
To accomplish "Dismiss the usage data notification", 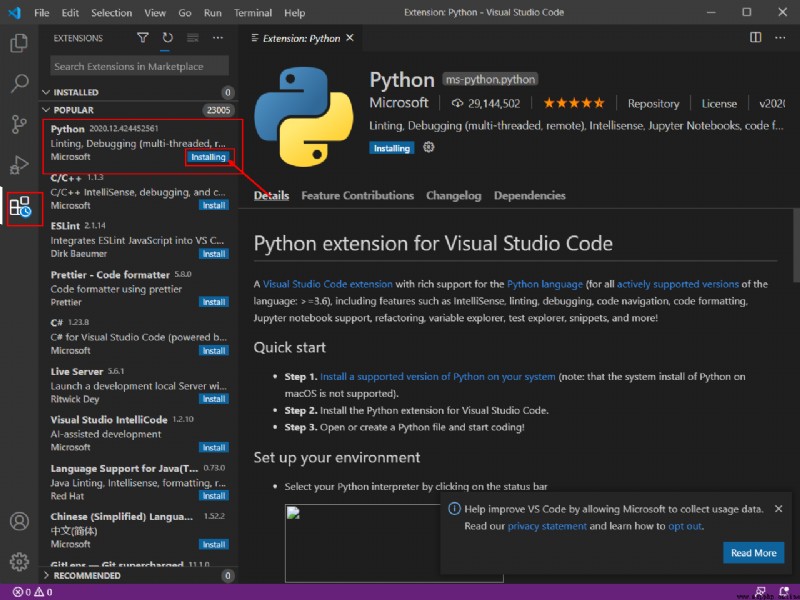I will tap(779, 509).
